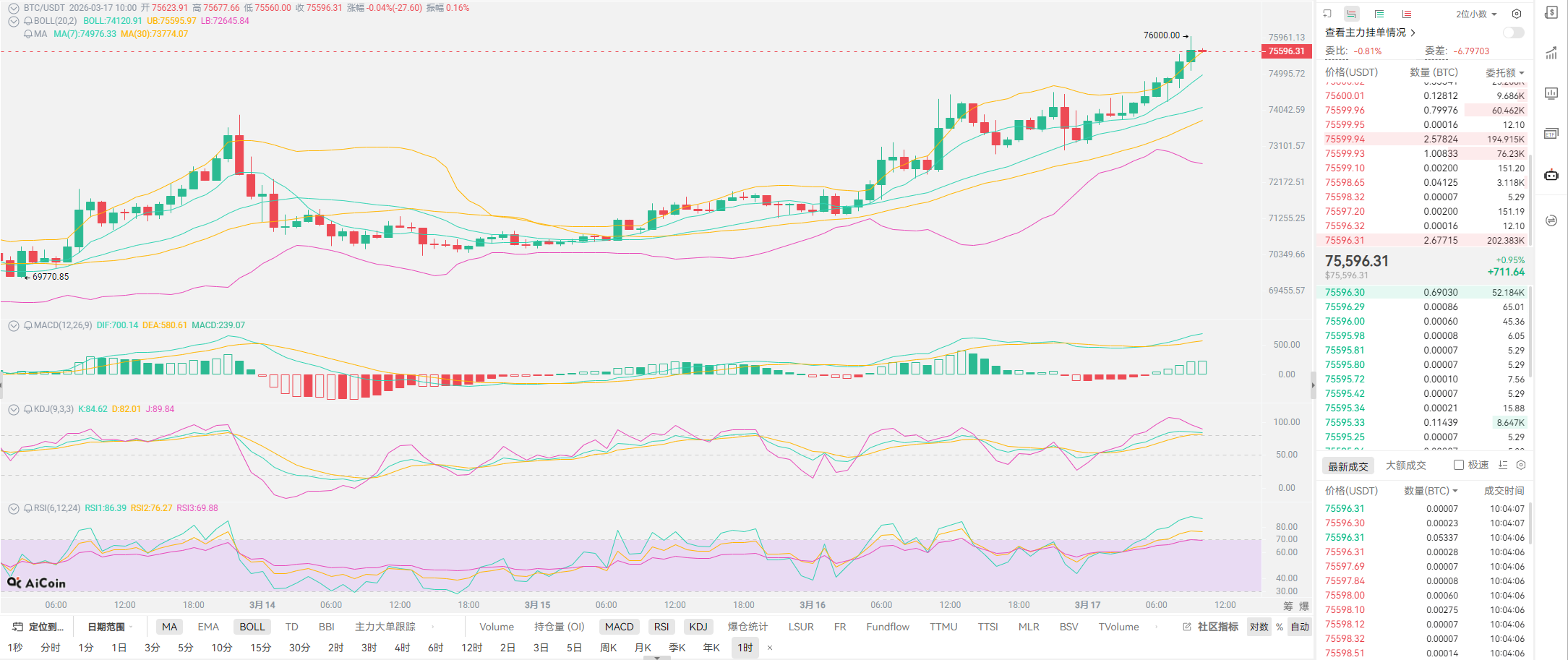The width and height of the screenshot is (1568, 660).
Task: Click the ETF icon in right sidebar
Action: click(1551, 134)
